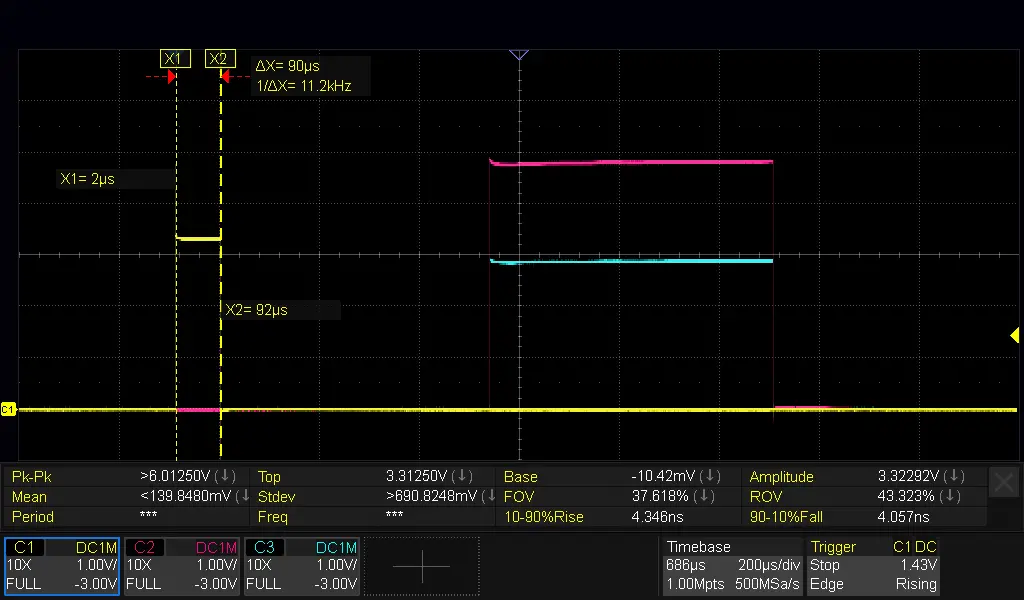This screenshot has width=1024, height=600.
Task: Click the down arrow beside the Mean value
Action: [244, 496]
